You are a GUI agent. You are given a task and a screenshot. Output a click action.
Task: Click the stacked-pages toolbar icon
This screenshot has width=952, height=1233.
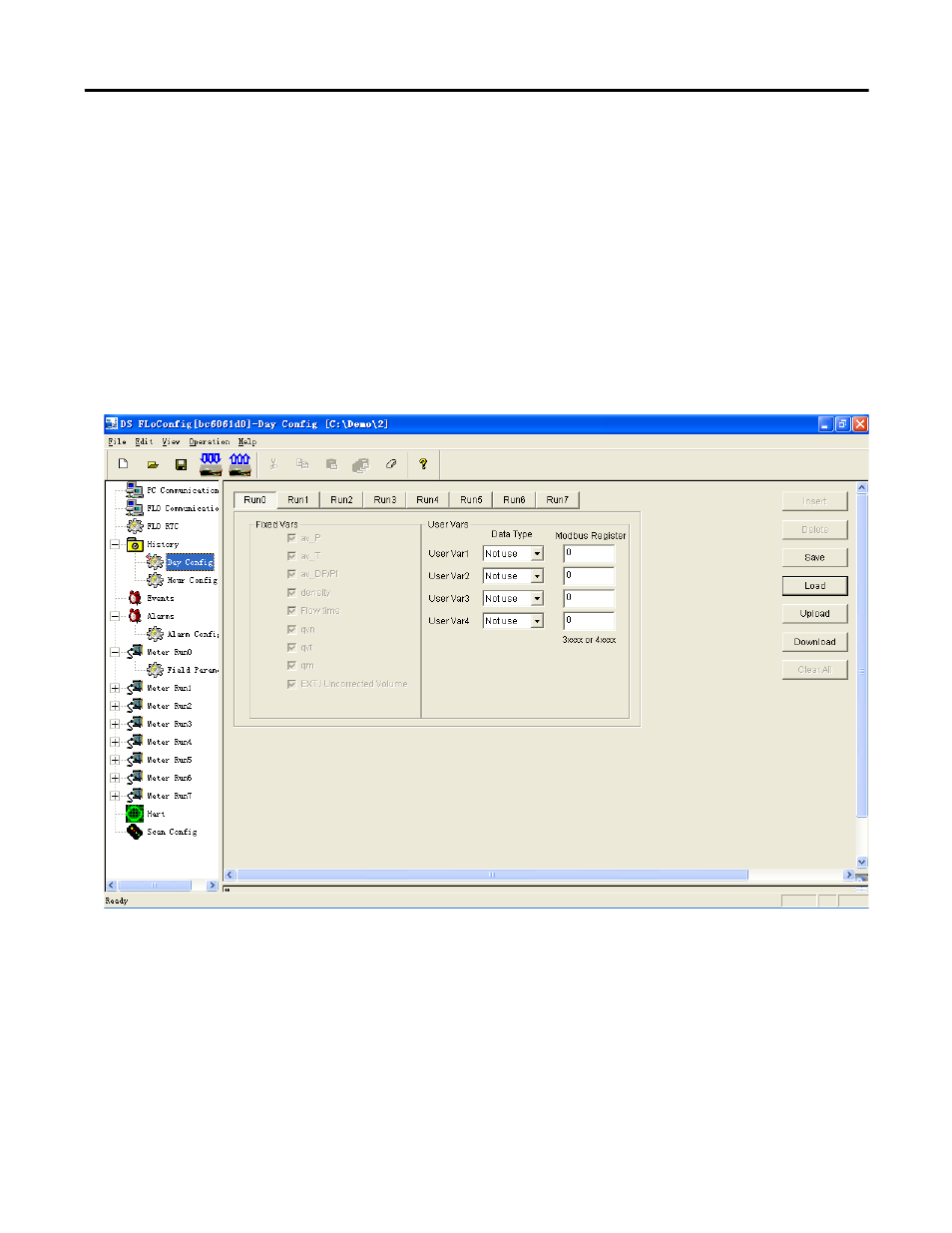[x=361, y=464]
